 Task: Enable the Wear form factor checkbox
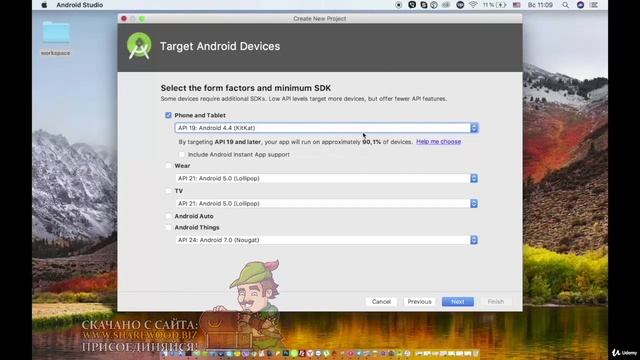point(168,166)
